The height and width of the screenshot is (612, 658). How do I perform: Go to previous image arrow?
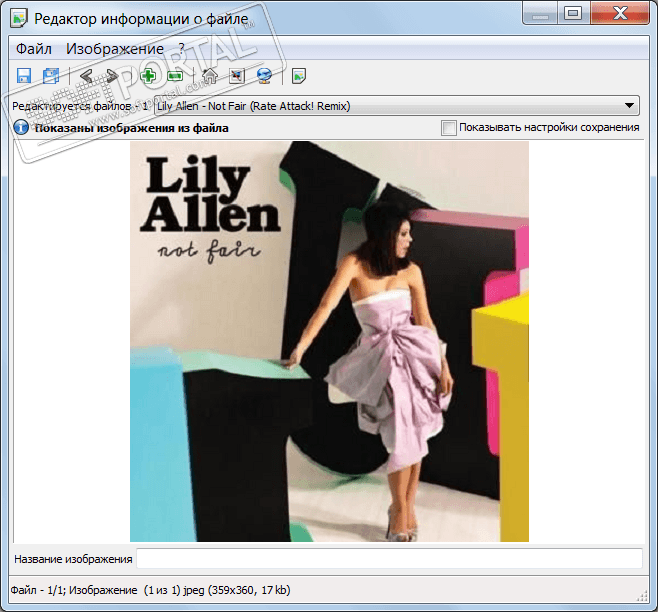pyautogui.click(x=86, y=76)
